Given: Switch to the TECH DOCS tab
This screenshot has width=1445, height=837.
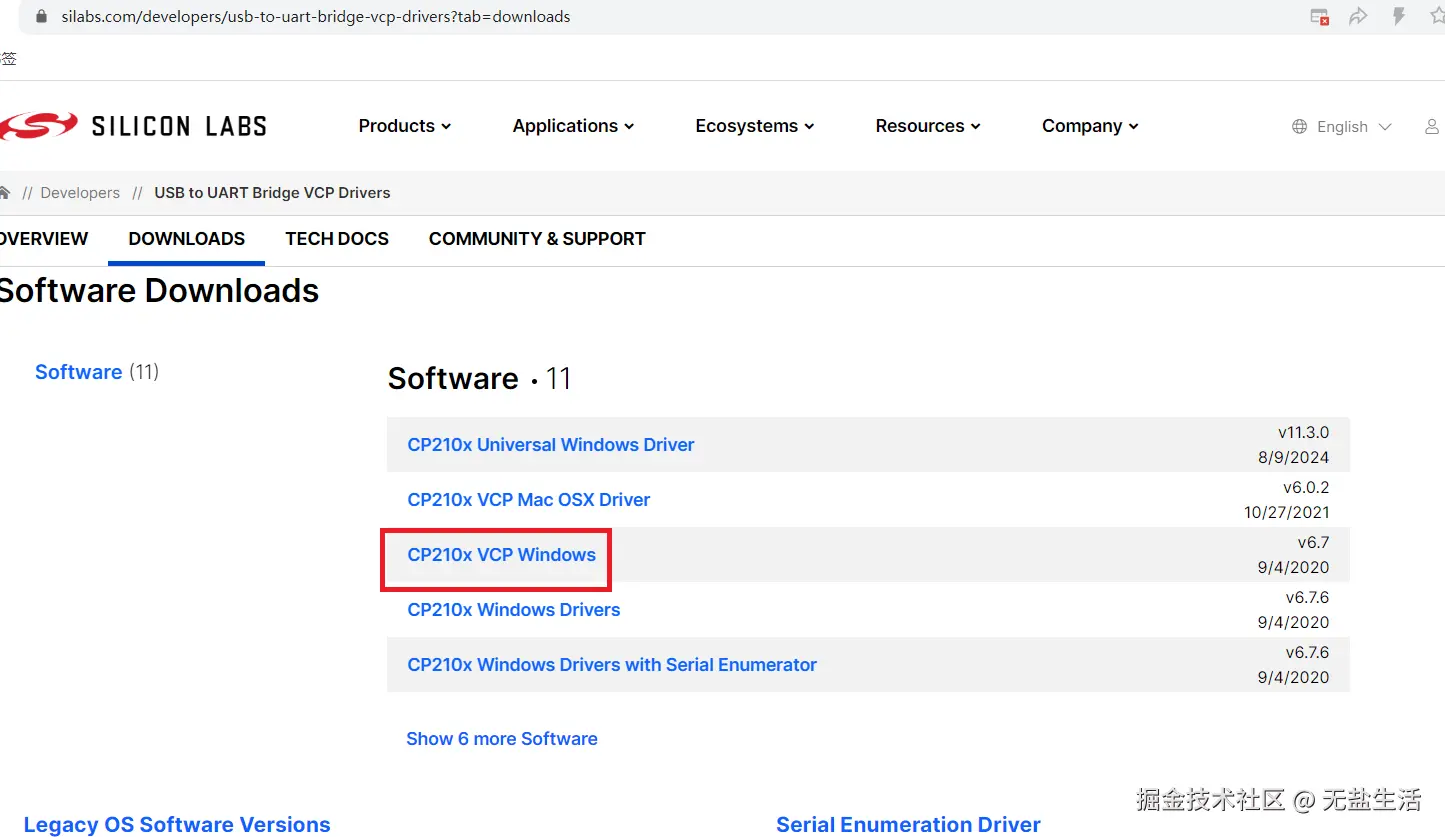Looking at the screenshot, I should pos(337,239).
